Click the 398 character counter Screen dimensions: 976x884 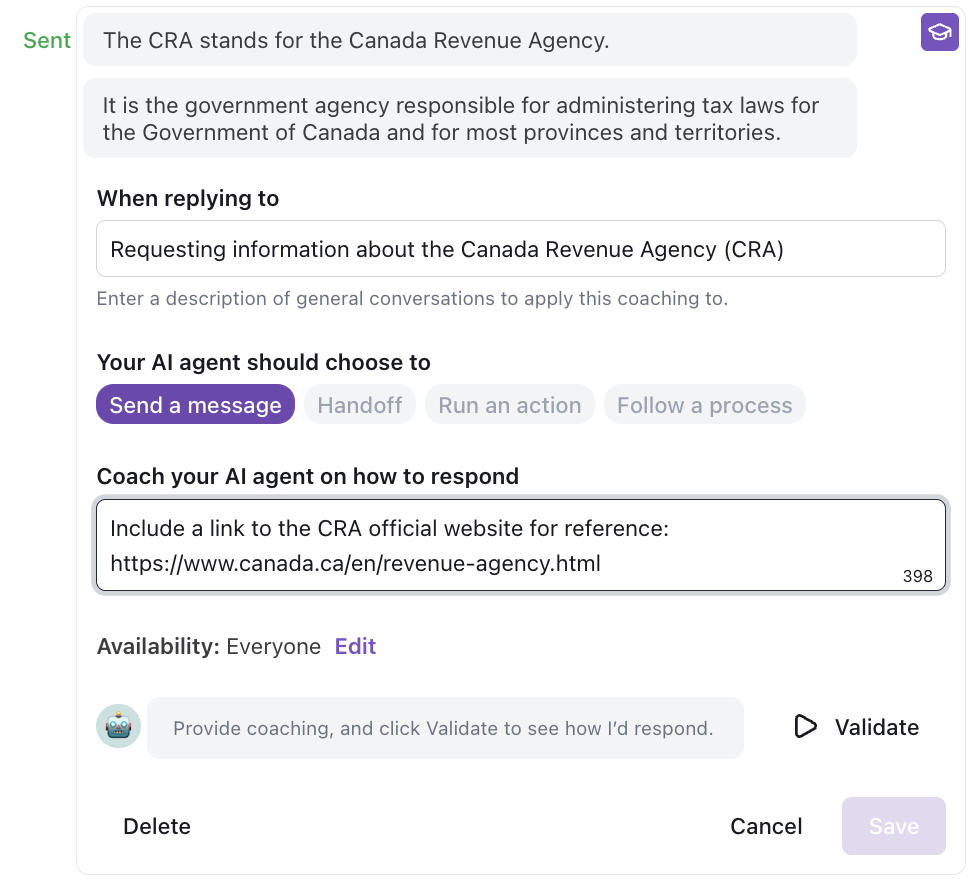(917, 576)
